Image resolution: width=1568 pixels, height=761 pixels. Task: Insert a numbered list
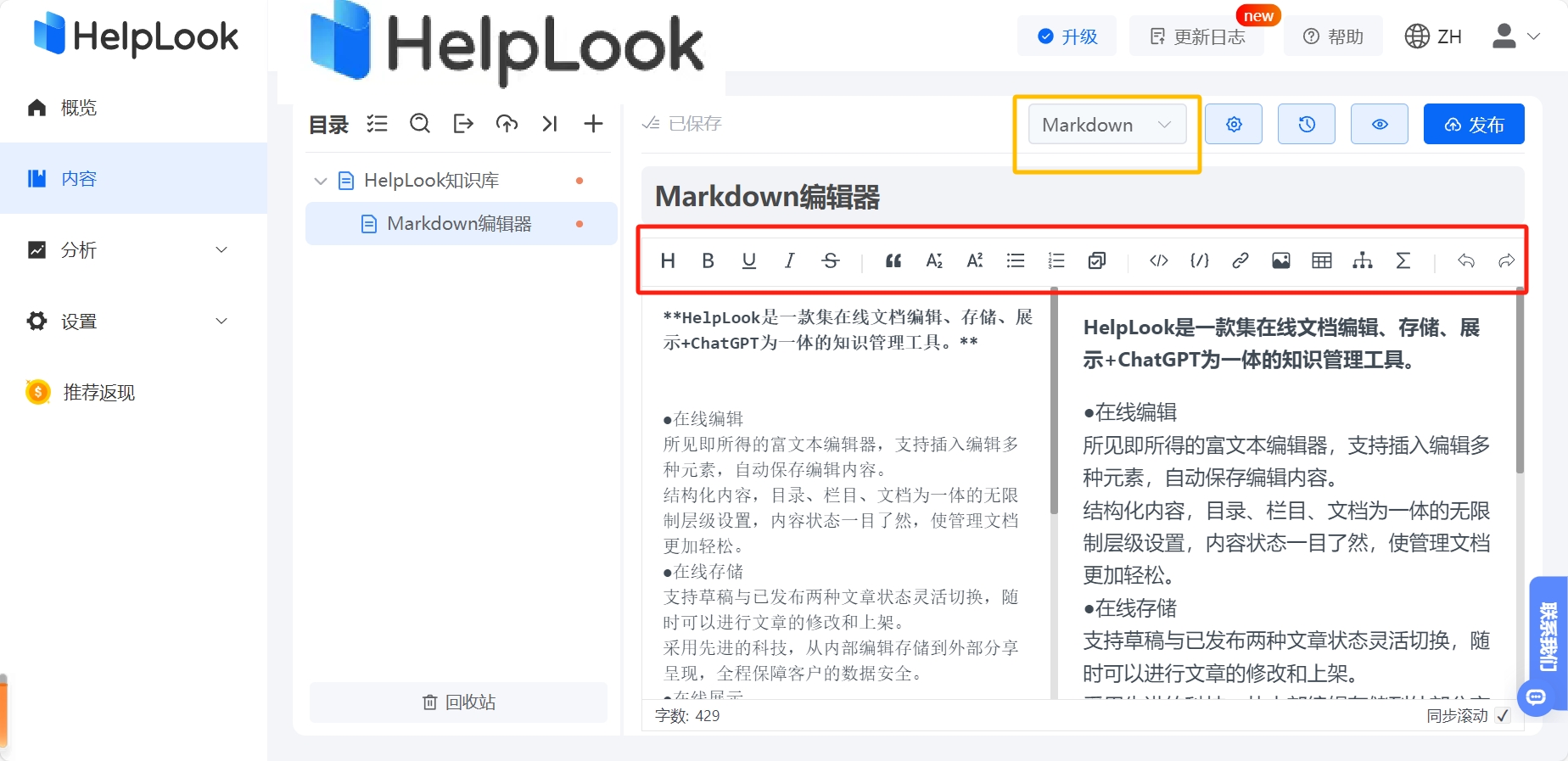[x=1056, y=260]
